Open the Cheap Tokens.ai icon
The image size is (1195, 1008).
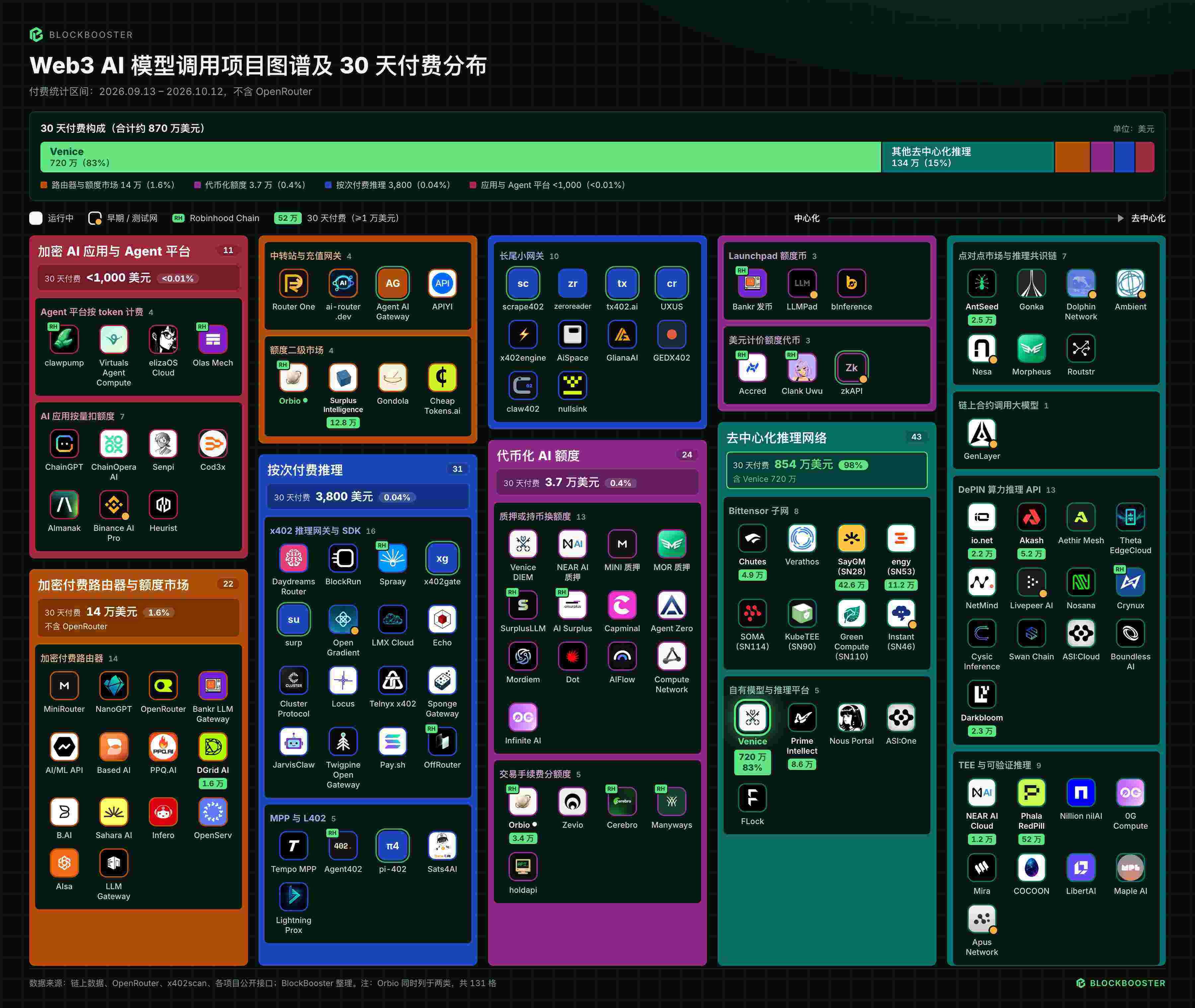442,378
